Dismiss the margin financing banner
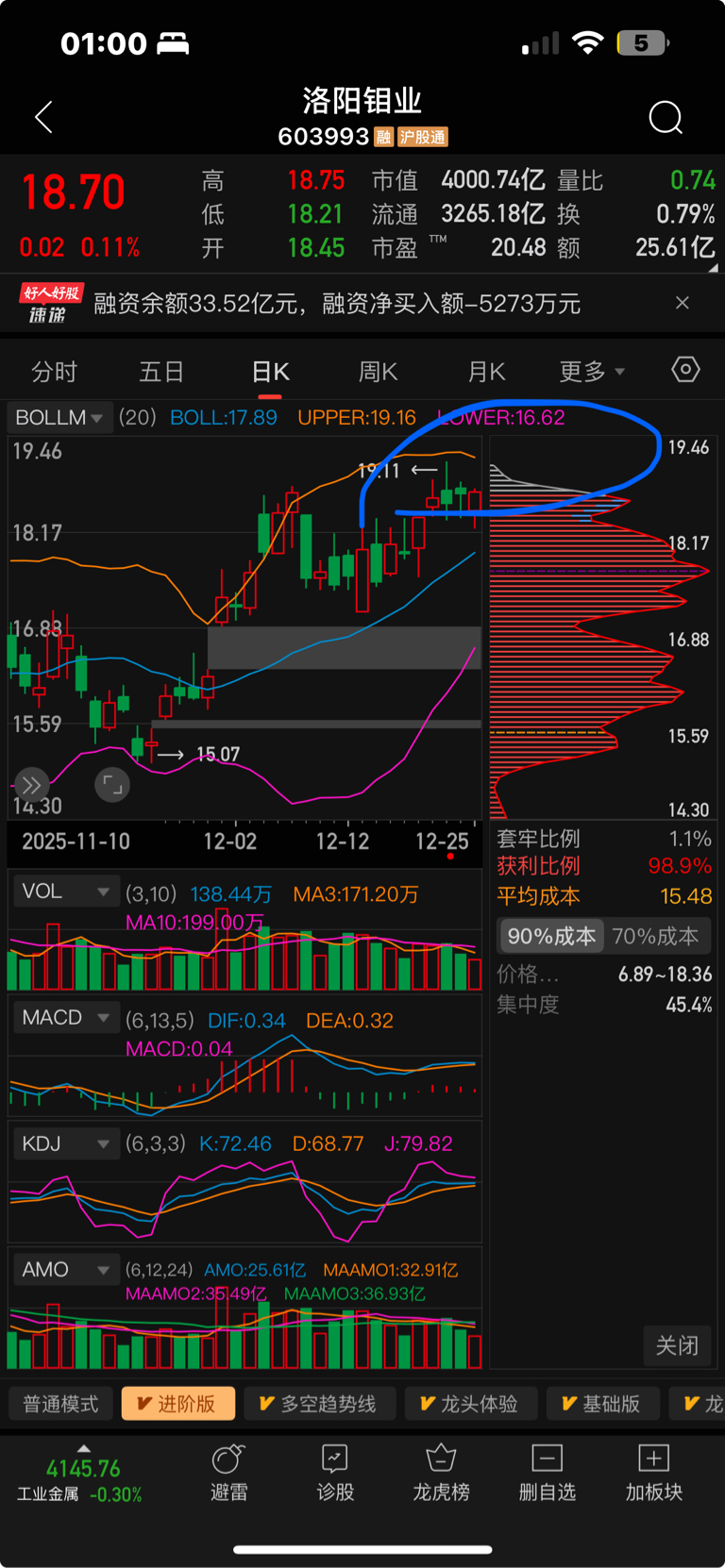 coord(683,303)
